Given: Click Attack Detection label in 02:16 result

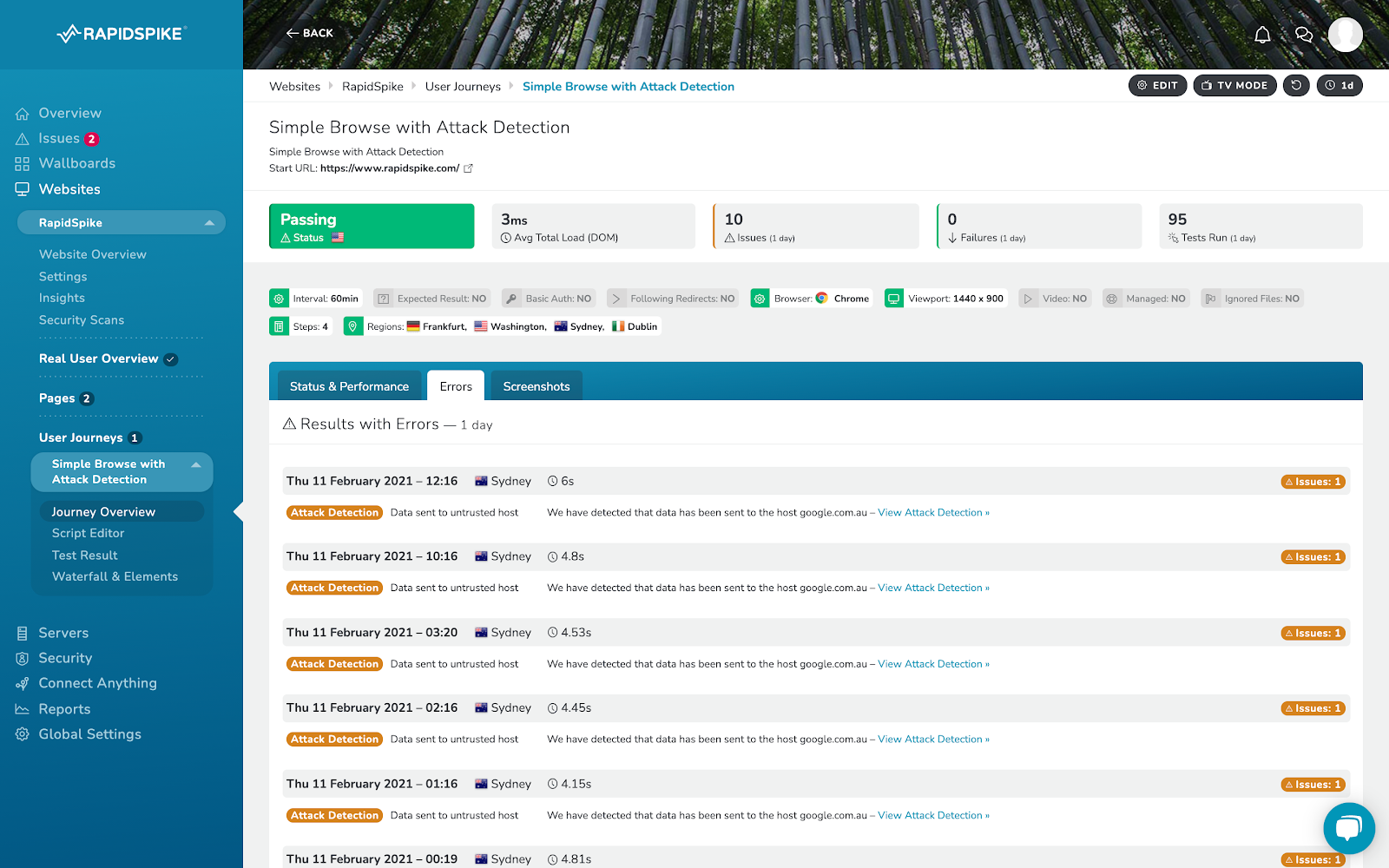Looking at the screenshot, I should click(334, 740).
